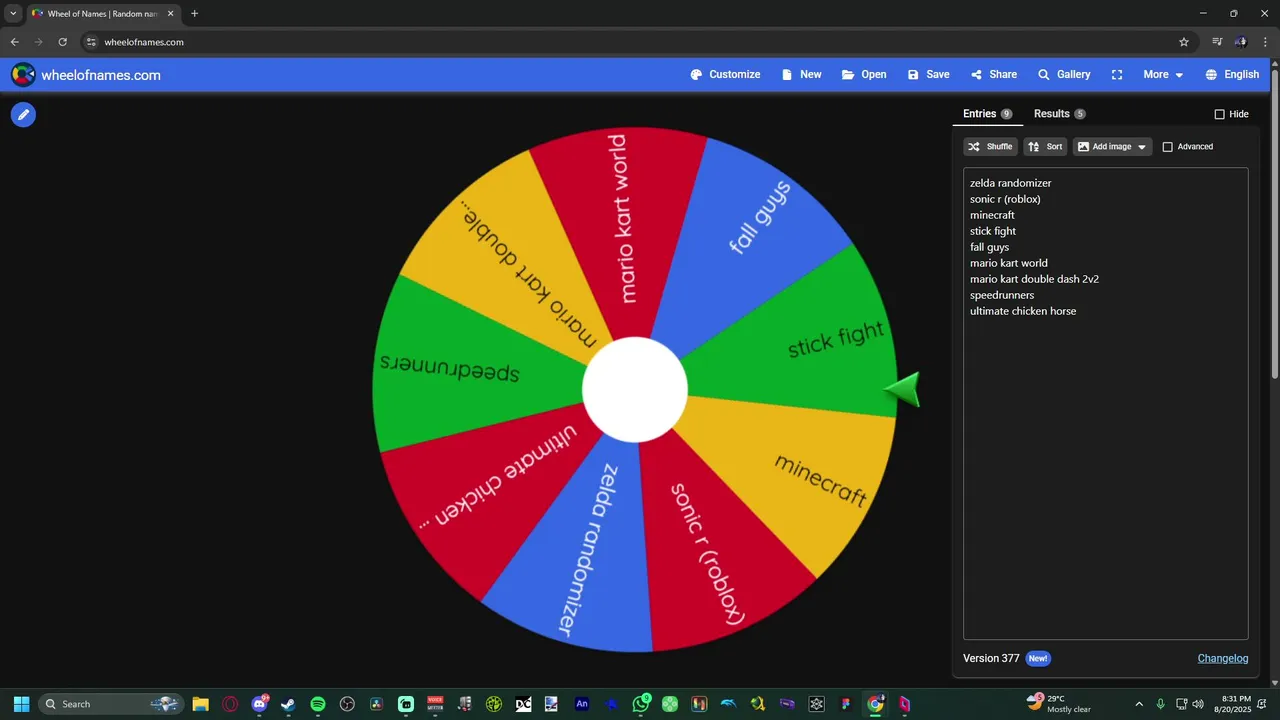The height and width of the screenshot is (720, 1280).
Task: Open Opera browser from the taskbar
Action: (230, 704)
